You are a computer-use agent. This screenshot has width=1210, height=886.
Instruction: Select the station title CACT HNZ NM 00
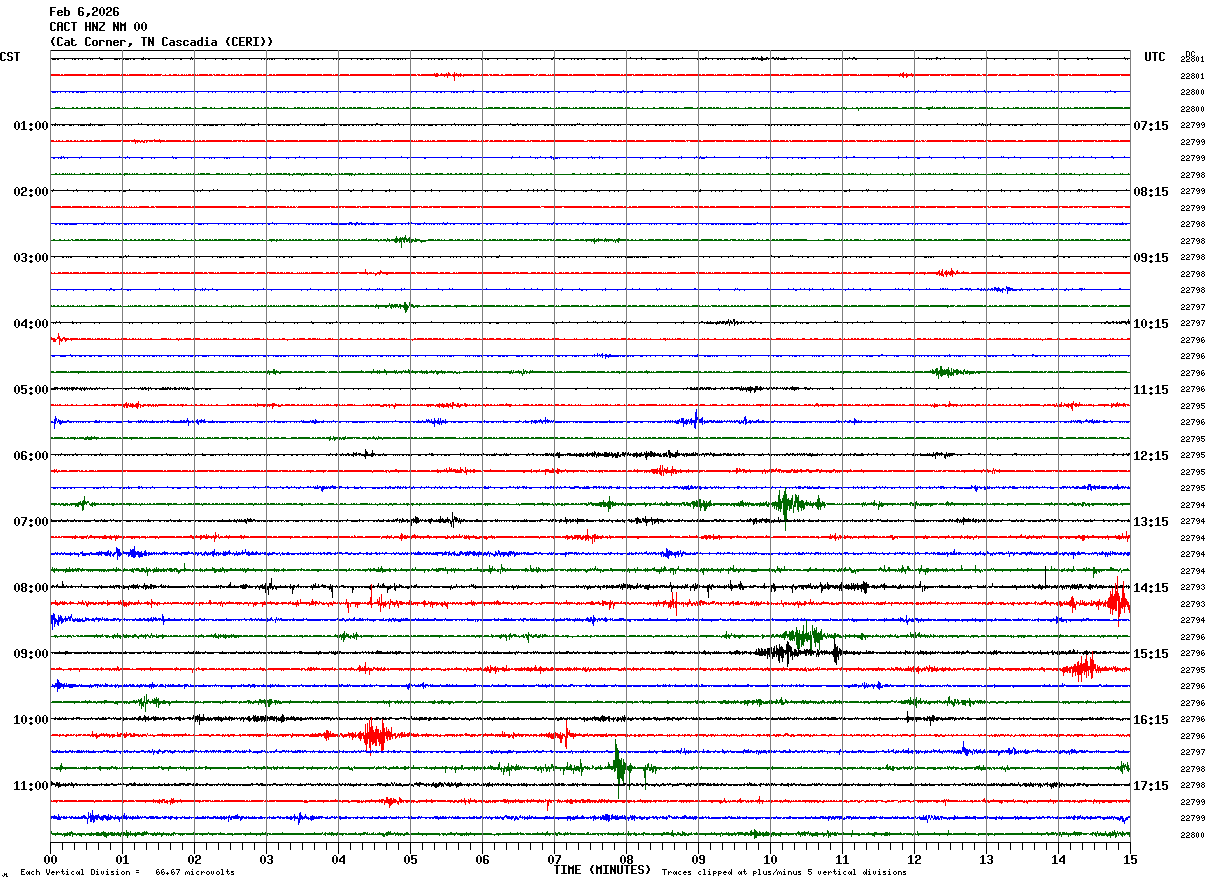point(98,27)
